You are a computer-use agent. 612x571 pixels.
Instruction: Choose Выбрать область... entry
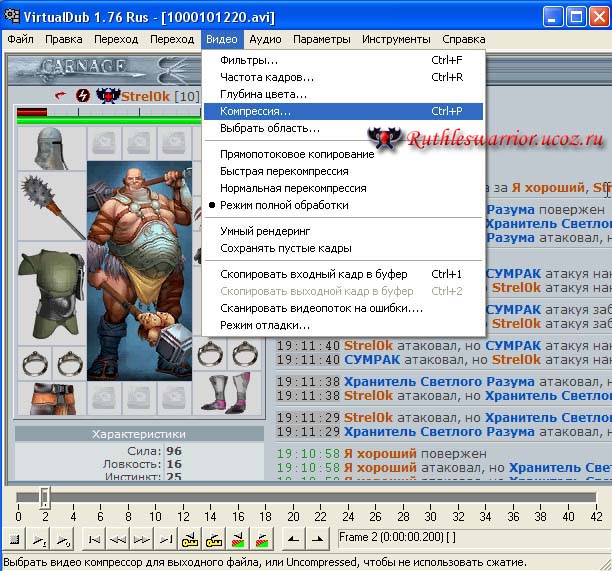coord(343,128)
